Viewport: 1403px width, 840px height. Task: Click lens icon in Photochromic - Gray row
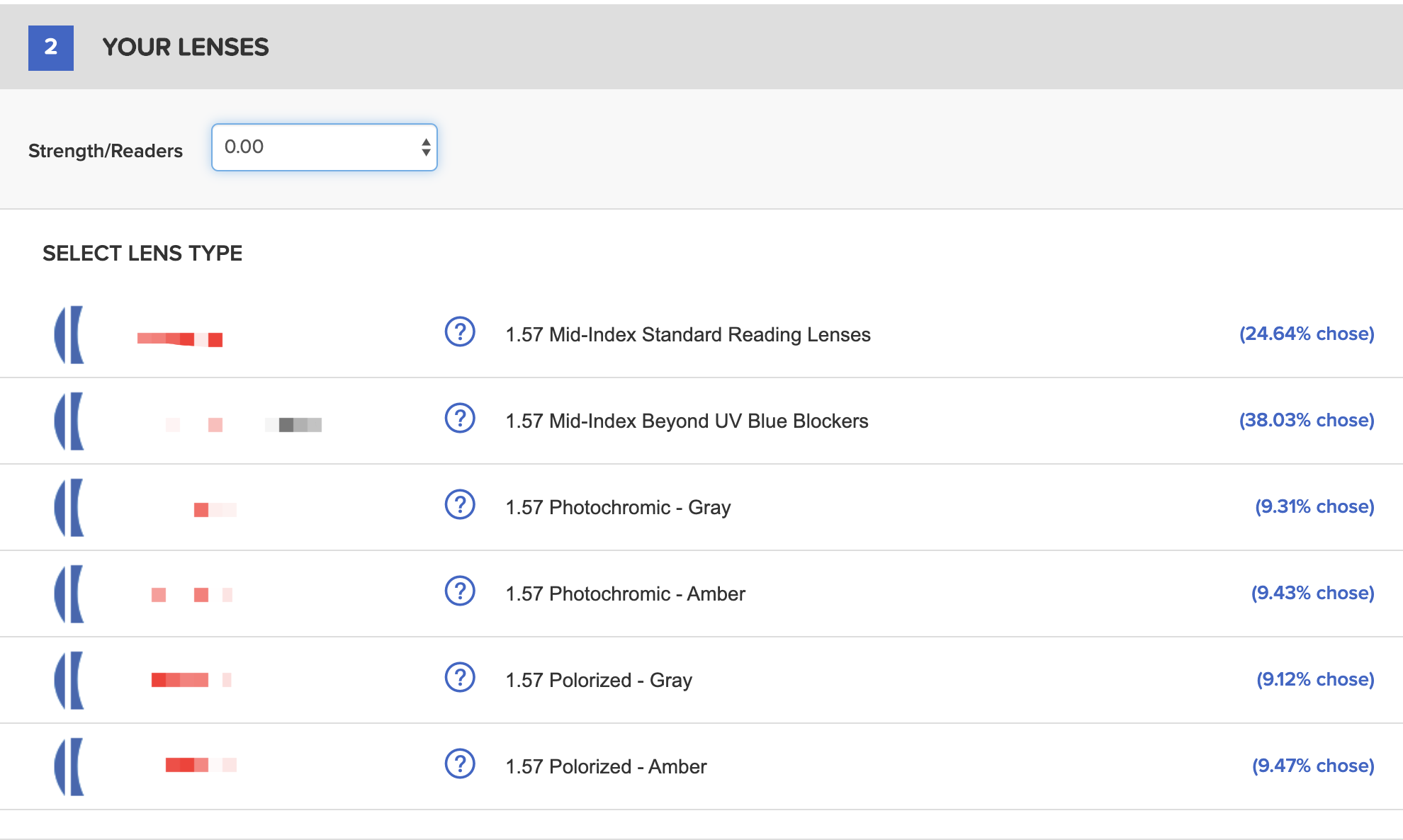click(69, 508)
